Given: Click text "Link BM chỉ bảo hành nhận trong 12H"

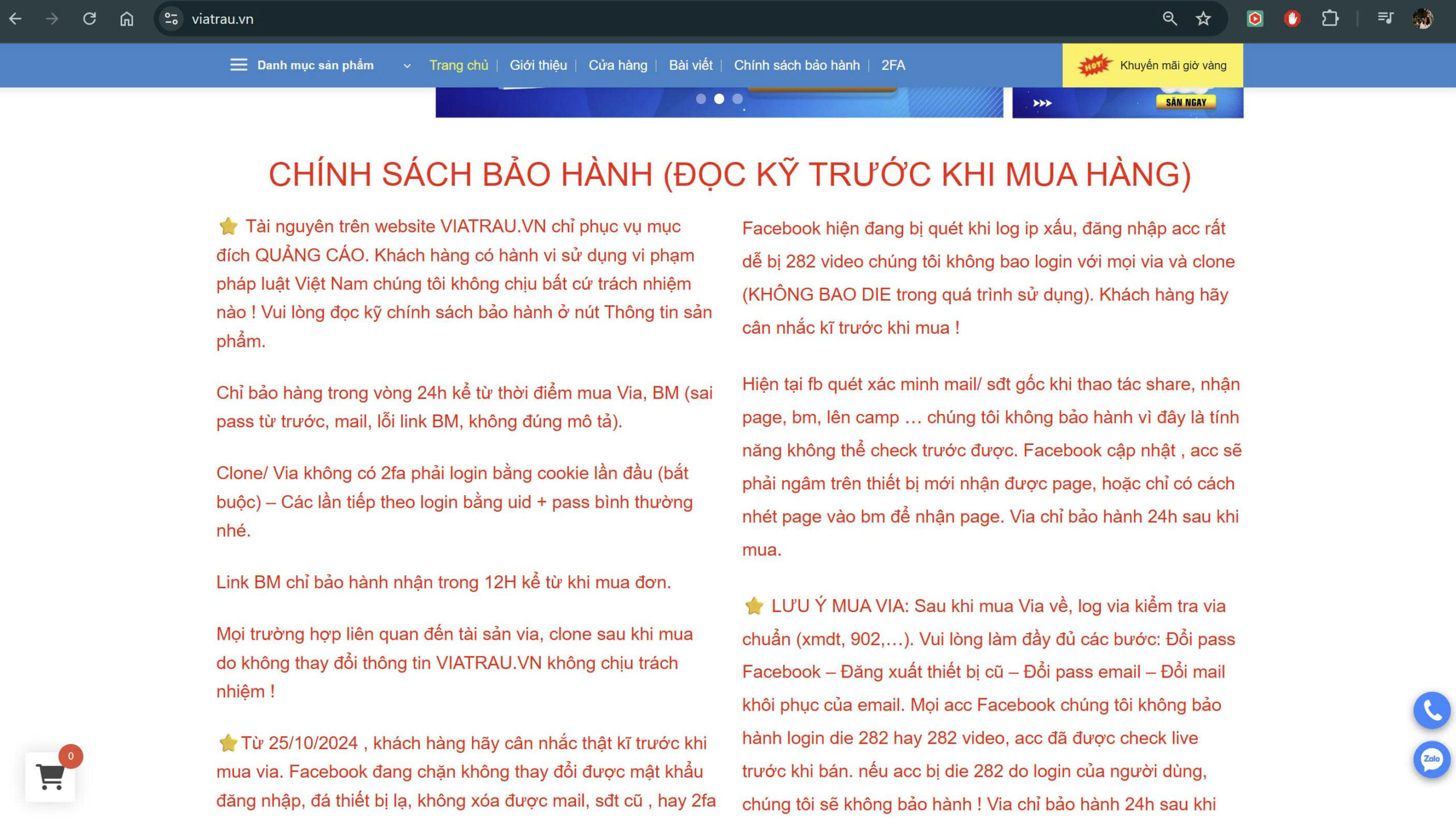Looking at the screenshot, I should (x=366, y=582).
